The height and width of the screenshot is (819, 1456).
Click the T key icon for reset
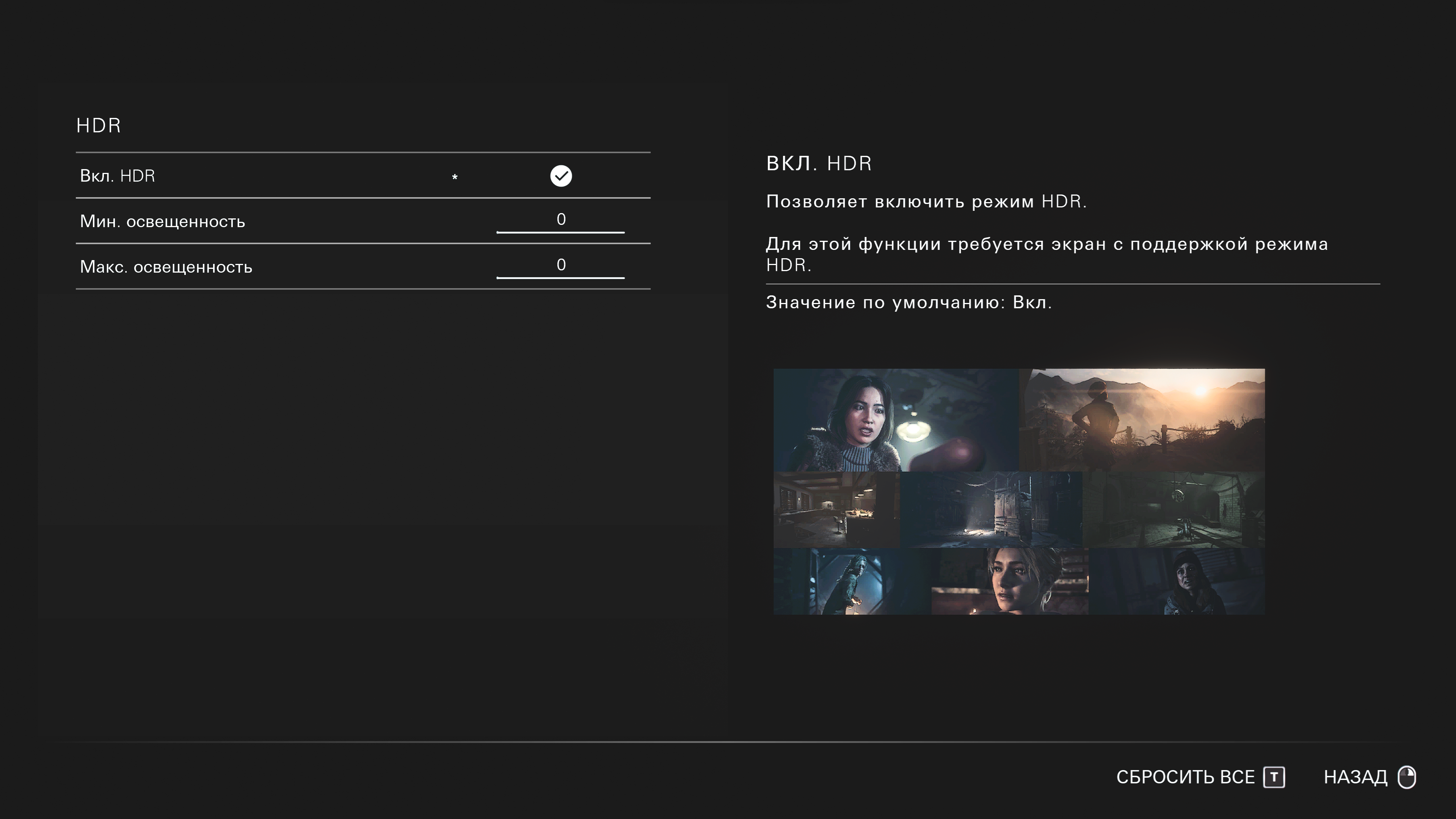pos(1274,777)
